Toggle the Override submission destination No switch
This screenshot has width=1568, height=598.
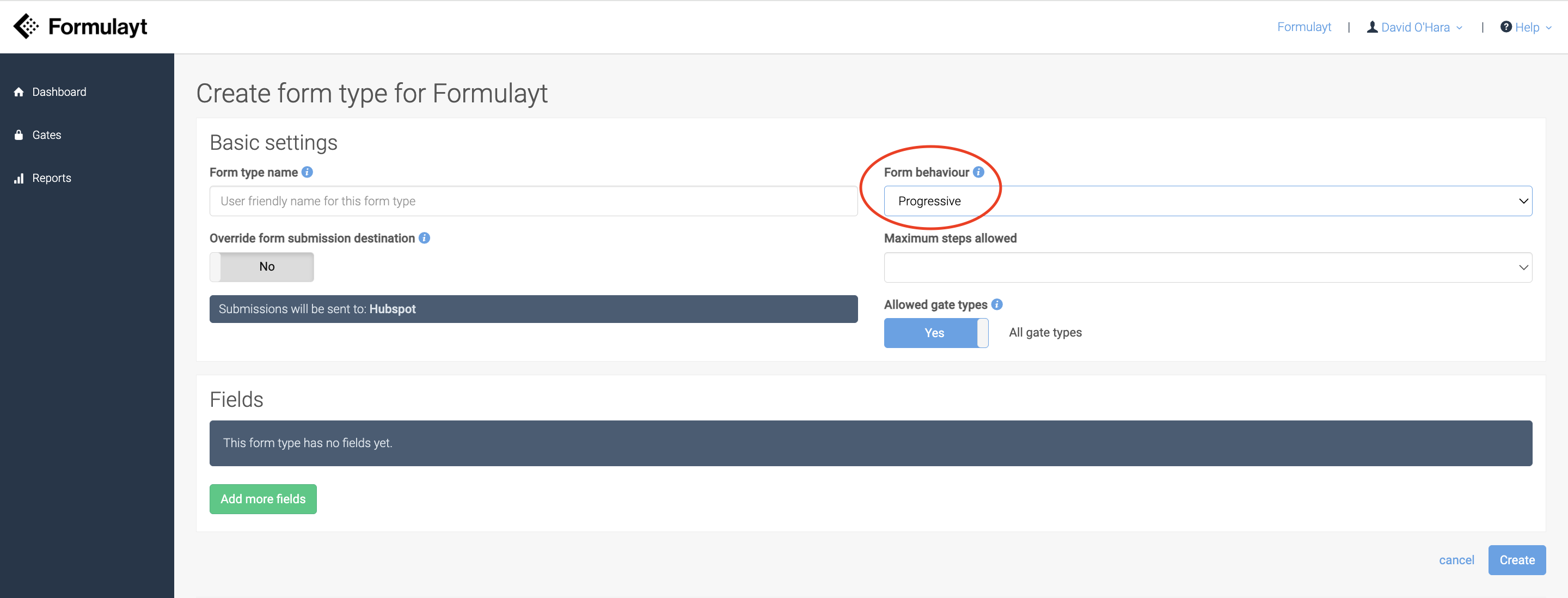(262, 267)
